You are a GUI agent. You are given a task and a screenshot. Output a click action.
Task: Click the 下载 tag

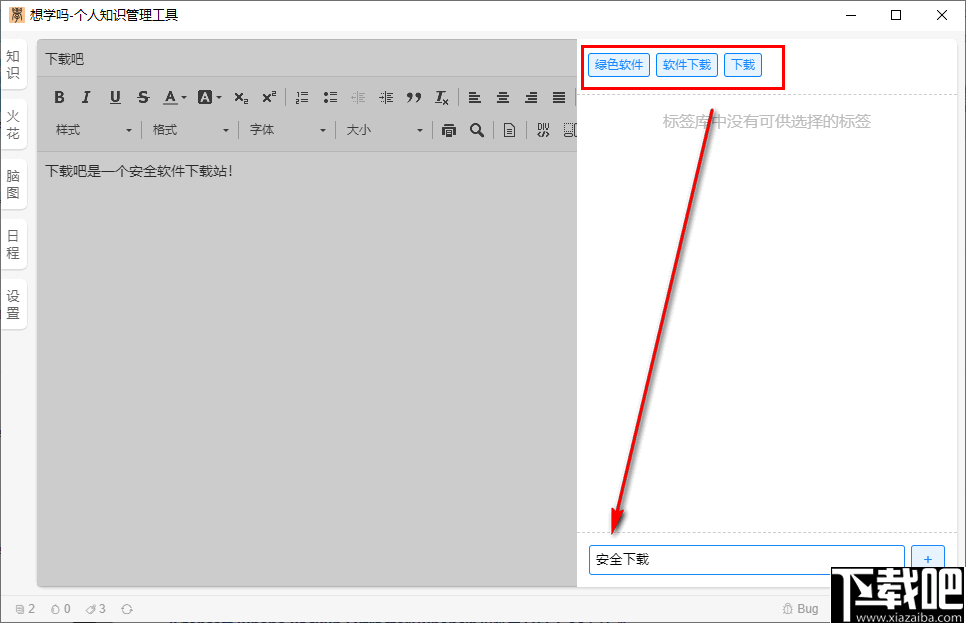coord(743,65)
